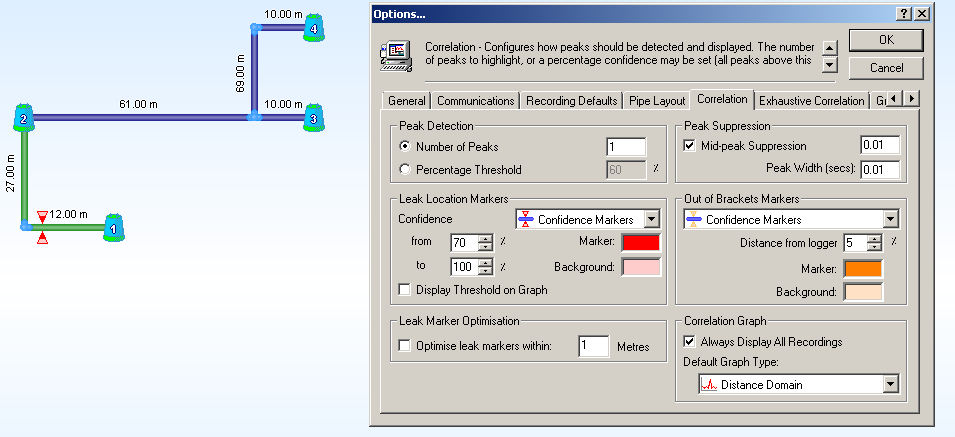Click the Options dialog help question mark
Screen dimensions: 955x437
click(x=906, y=13)
